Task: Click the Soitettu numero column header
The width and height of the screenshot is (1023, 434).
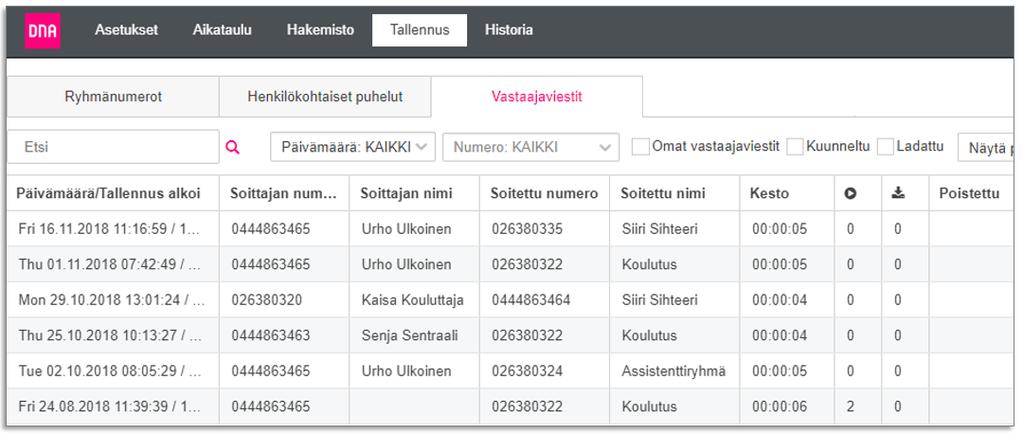Action: [544, 193]
